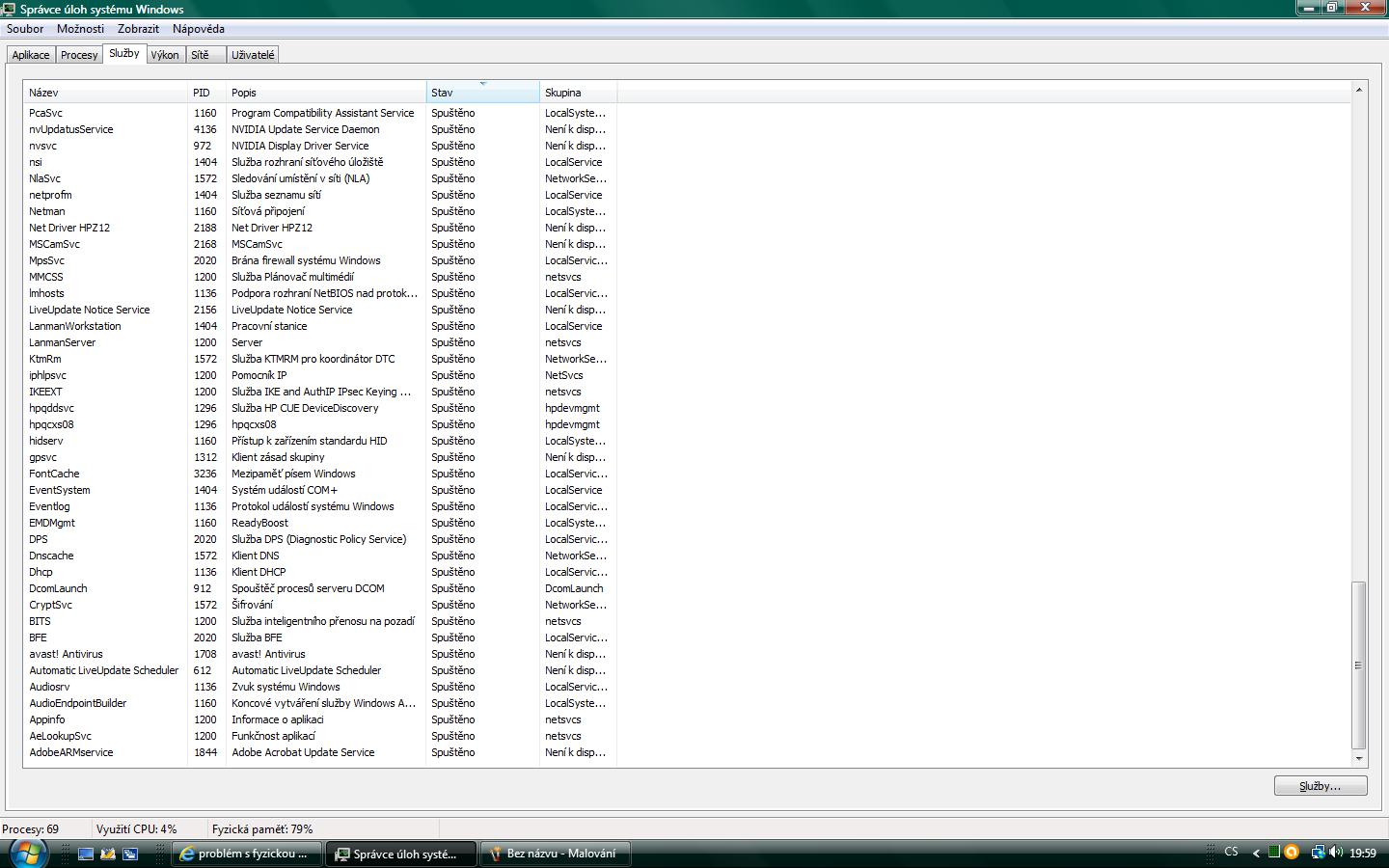1389x868 pixels.
Task: Sort services by the Stav column header
Action: (482, 93)
